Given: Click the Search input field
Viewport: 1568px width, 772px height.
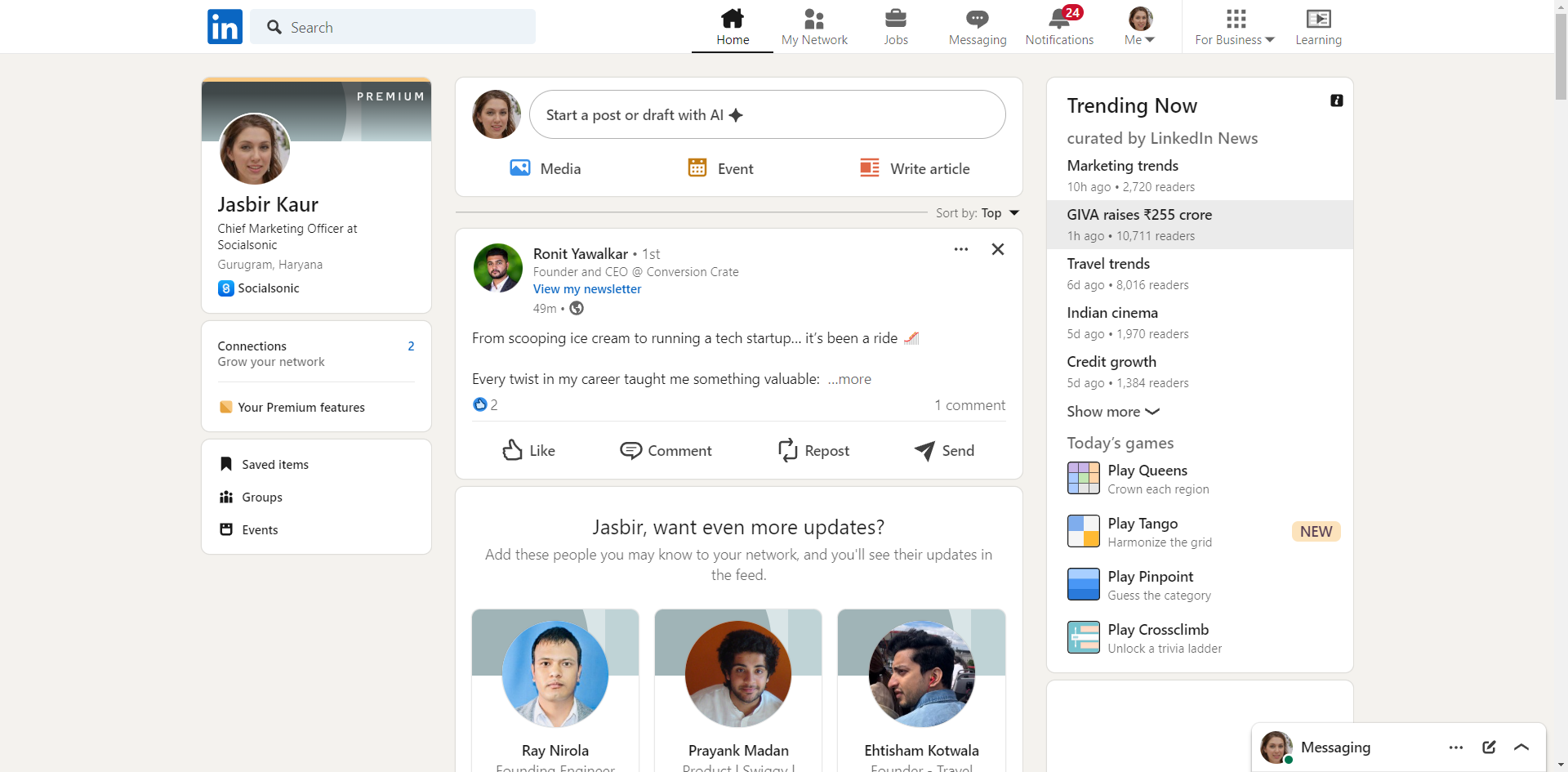Looking at the screenshot, I should pyautogui.click(x=393, y=27).
